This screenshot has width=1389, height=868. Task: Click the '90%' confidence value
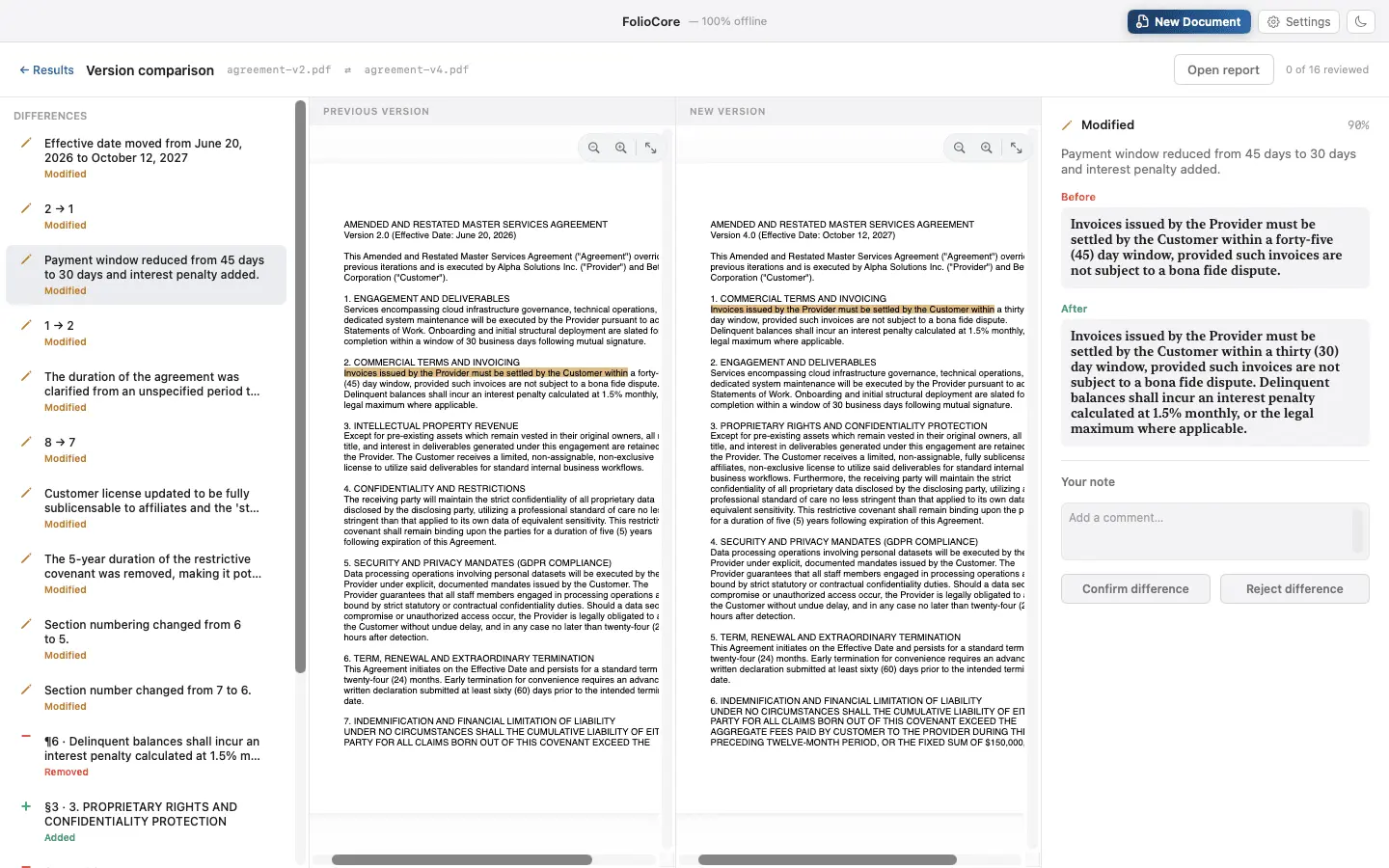(1358, 125)
